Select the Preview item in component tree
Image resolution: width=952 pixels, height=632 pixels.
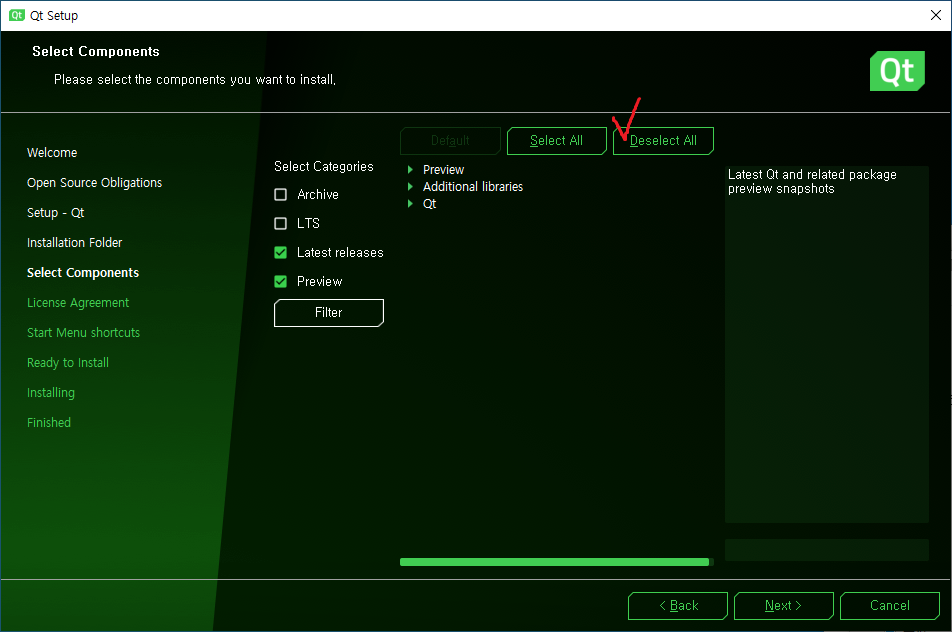[443, 170]
